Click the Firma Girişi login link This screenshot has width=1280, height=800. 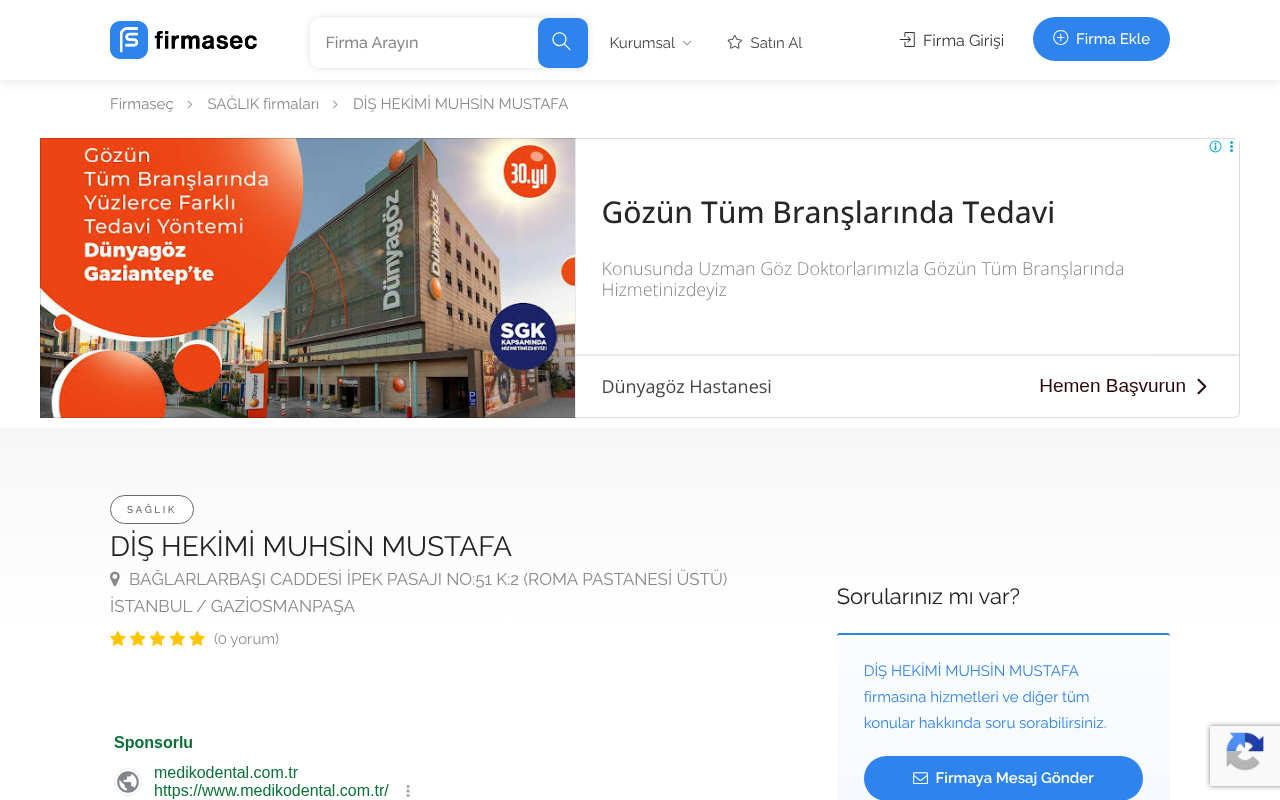click(952, 40)
